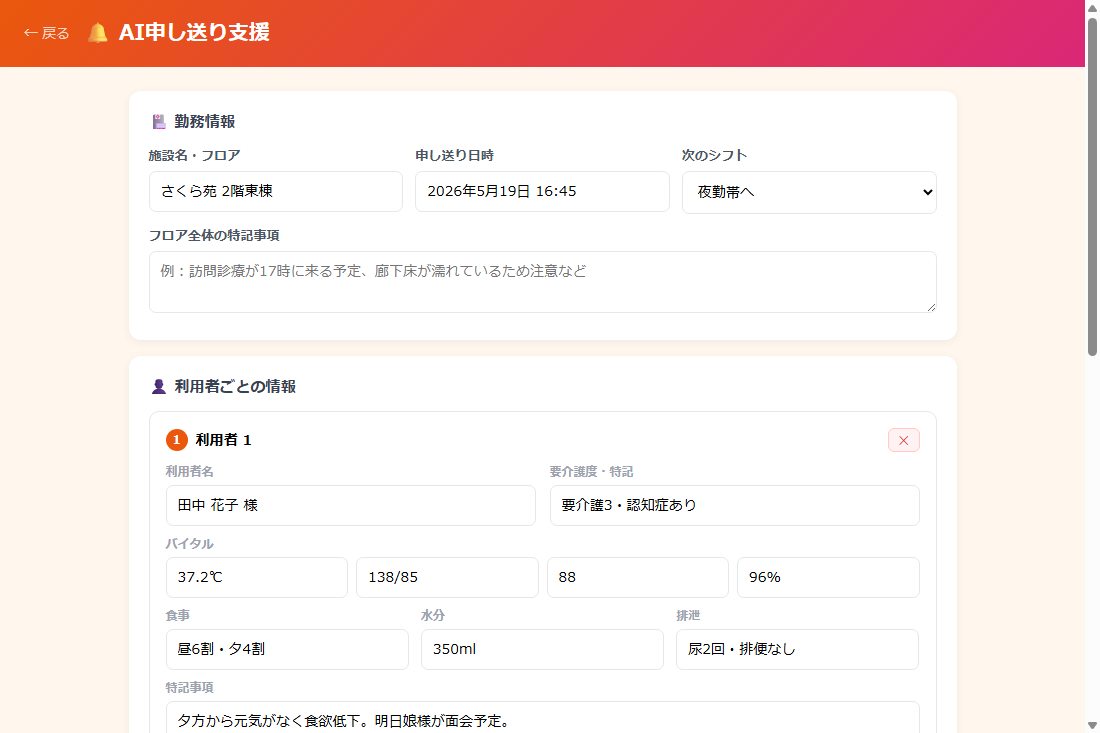Click the 利用者ごとの情報 heading text

pos(235,386)
